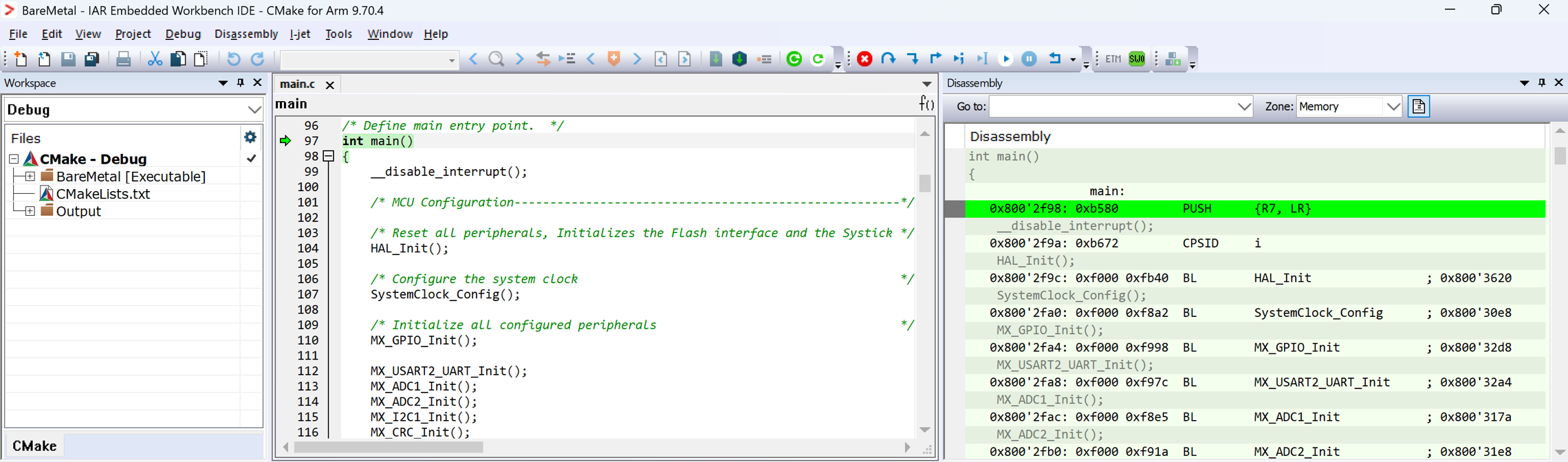Open the editor tab list arrow
The image size is (1568, 462).
(x=927, y=84)
